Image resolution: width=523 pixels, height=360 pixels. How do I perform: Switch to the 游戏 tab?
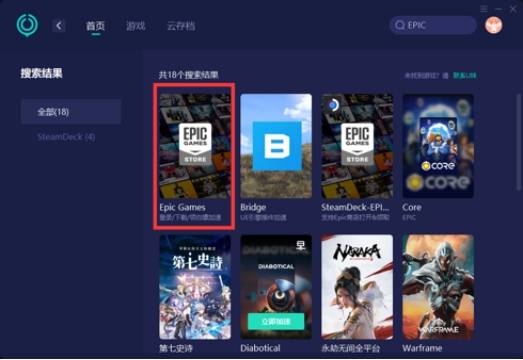click(136, 26)
